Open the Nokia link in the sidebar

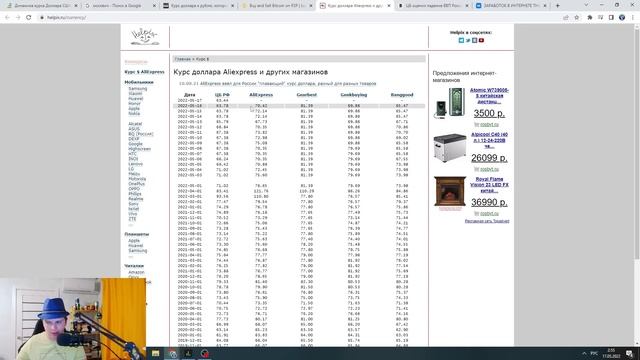pyautogui.click(x=134, y=113)
